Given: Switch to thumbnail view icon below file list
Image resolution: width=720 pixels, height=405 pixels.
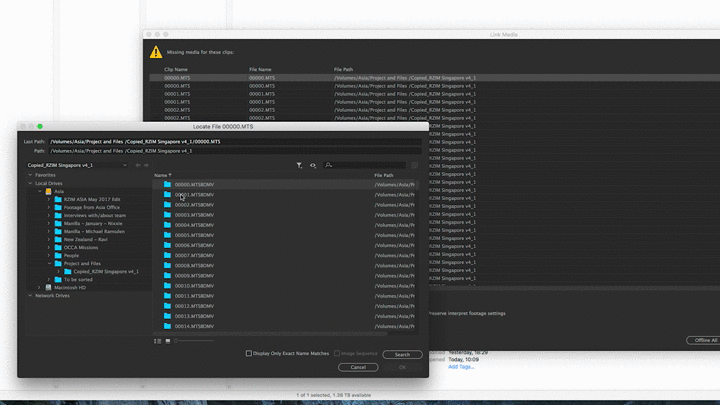Looking at the screenshot, I should [168, 341].
